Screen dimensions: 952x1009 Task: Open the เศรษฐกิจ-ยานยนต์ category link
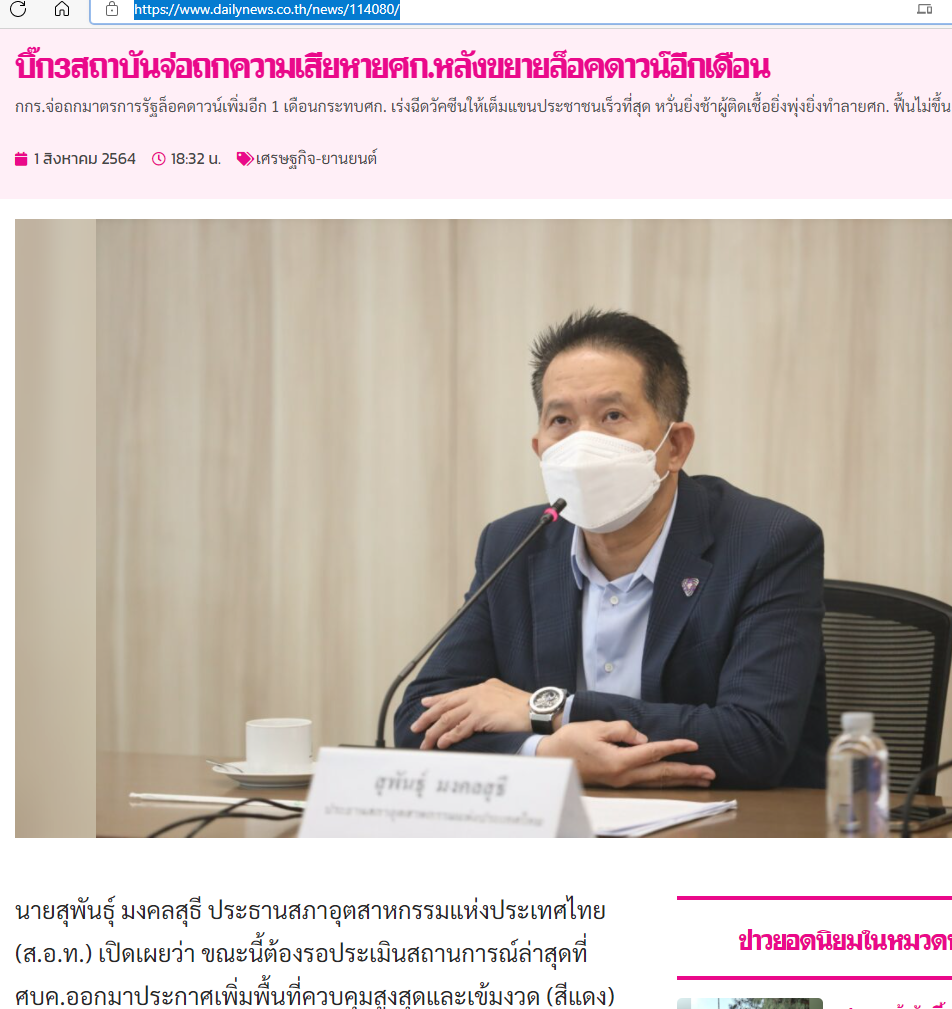coord(316,159)
